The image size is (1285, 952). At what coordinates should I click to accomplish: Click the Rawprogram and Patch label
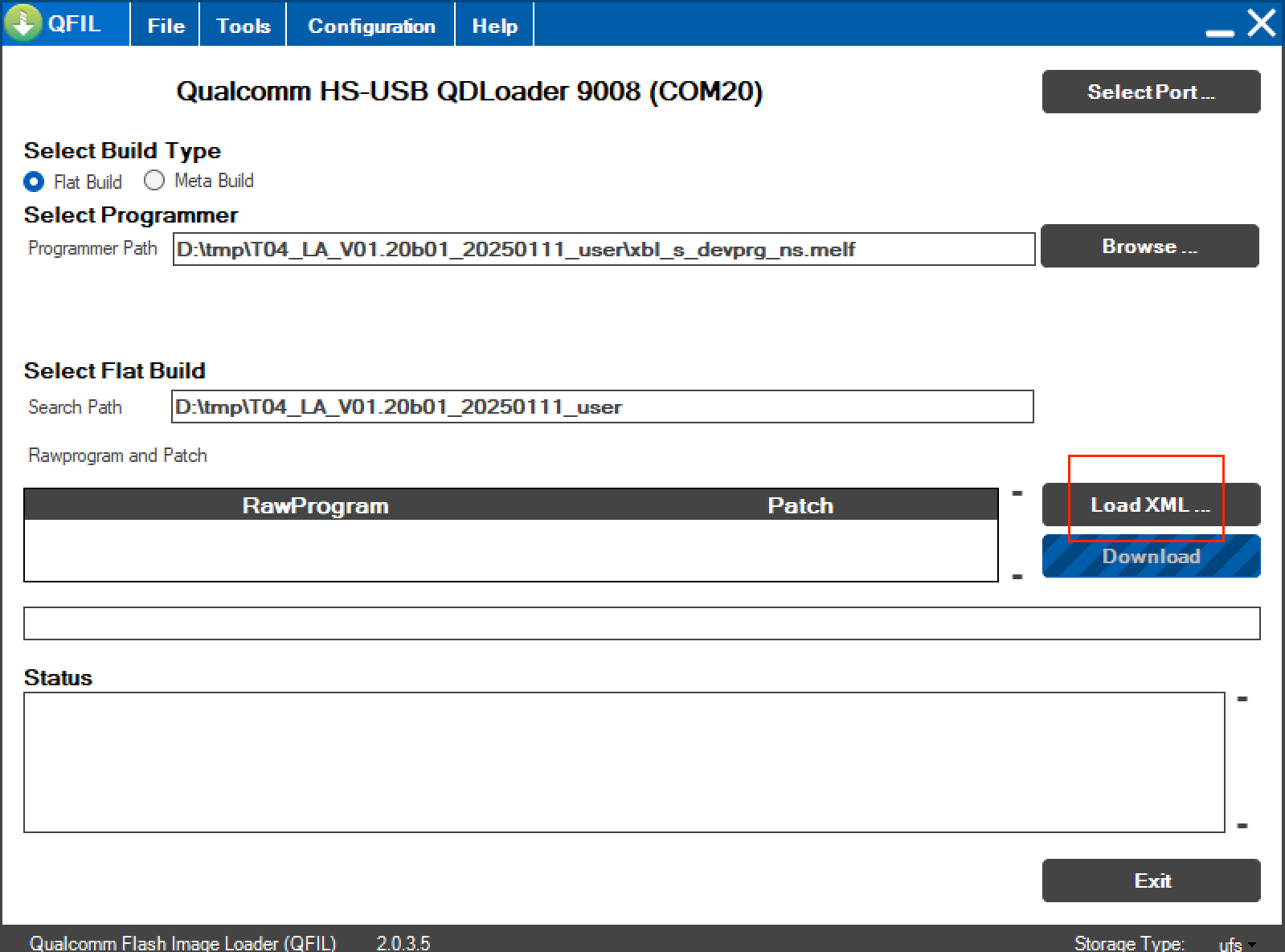117,456
